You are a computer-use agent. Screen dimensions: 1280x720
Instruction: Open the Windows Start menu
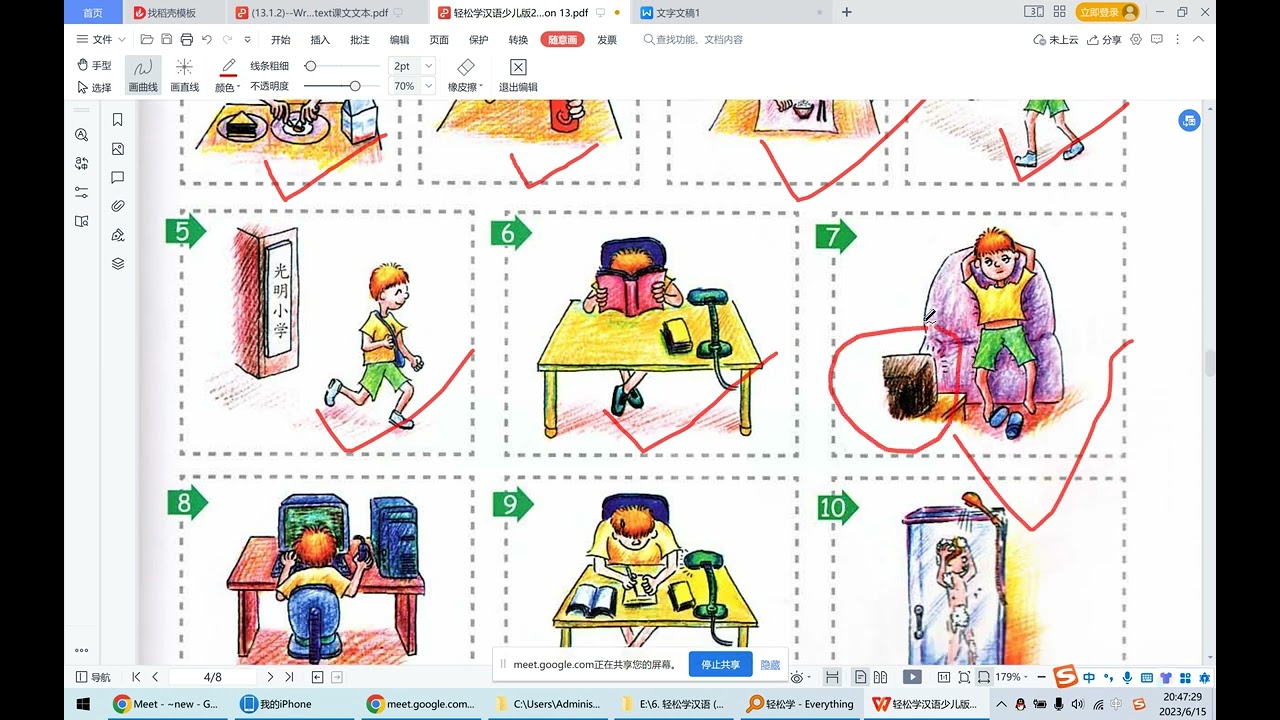point(82,704)
